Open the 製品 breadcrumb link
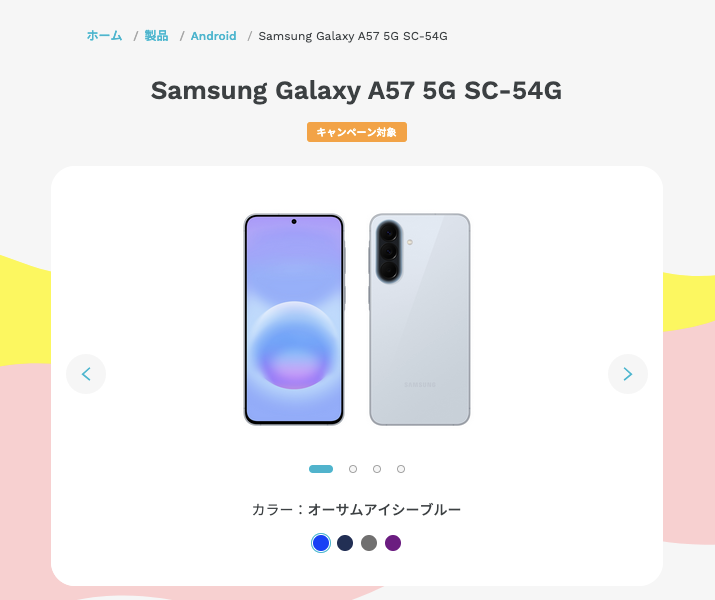This screenshot has width=715, height=600. pyautogui.click(x=156, y=36)
